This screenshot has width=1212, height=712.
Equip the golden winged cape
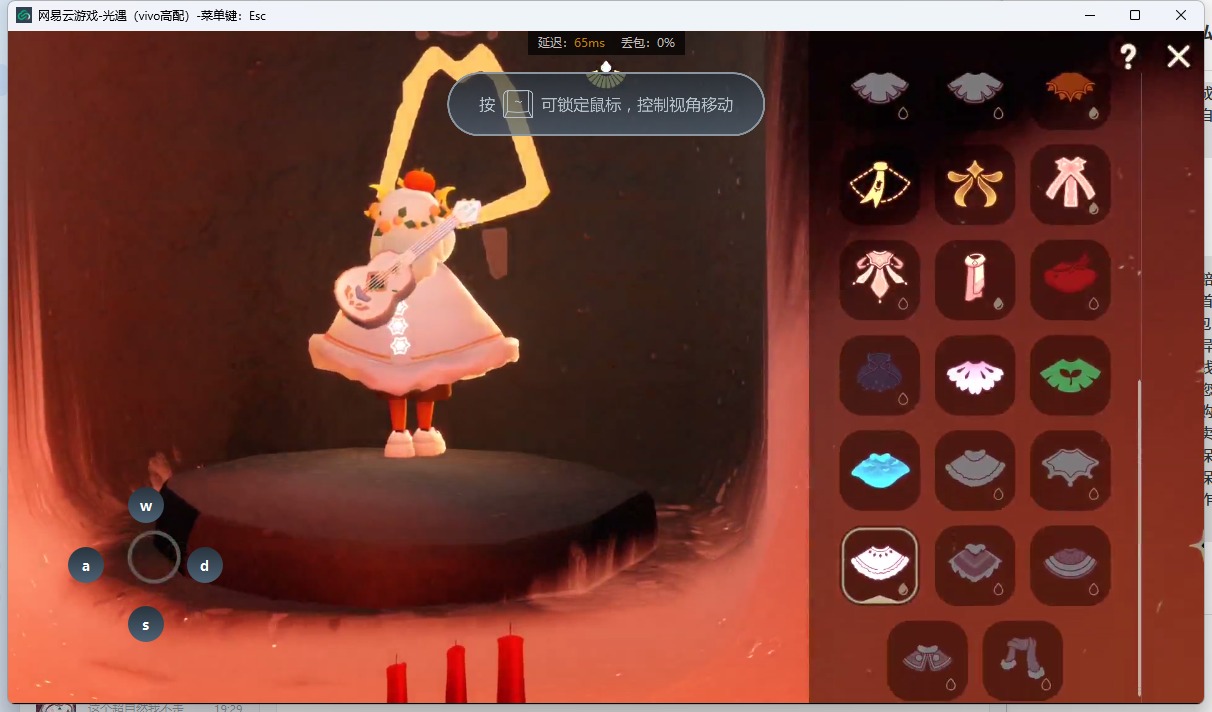click(x=975, y=185)
